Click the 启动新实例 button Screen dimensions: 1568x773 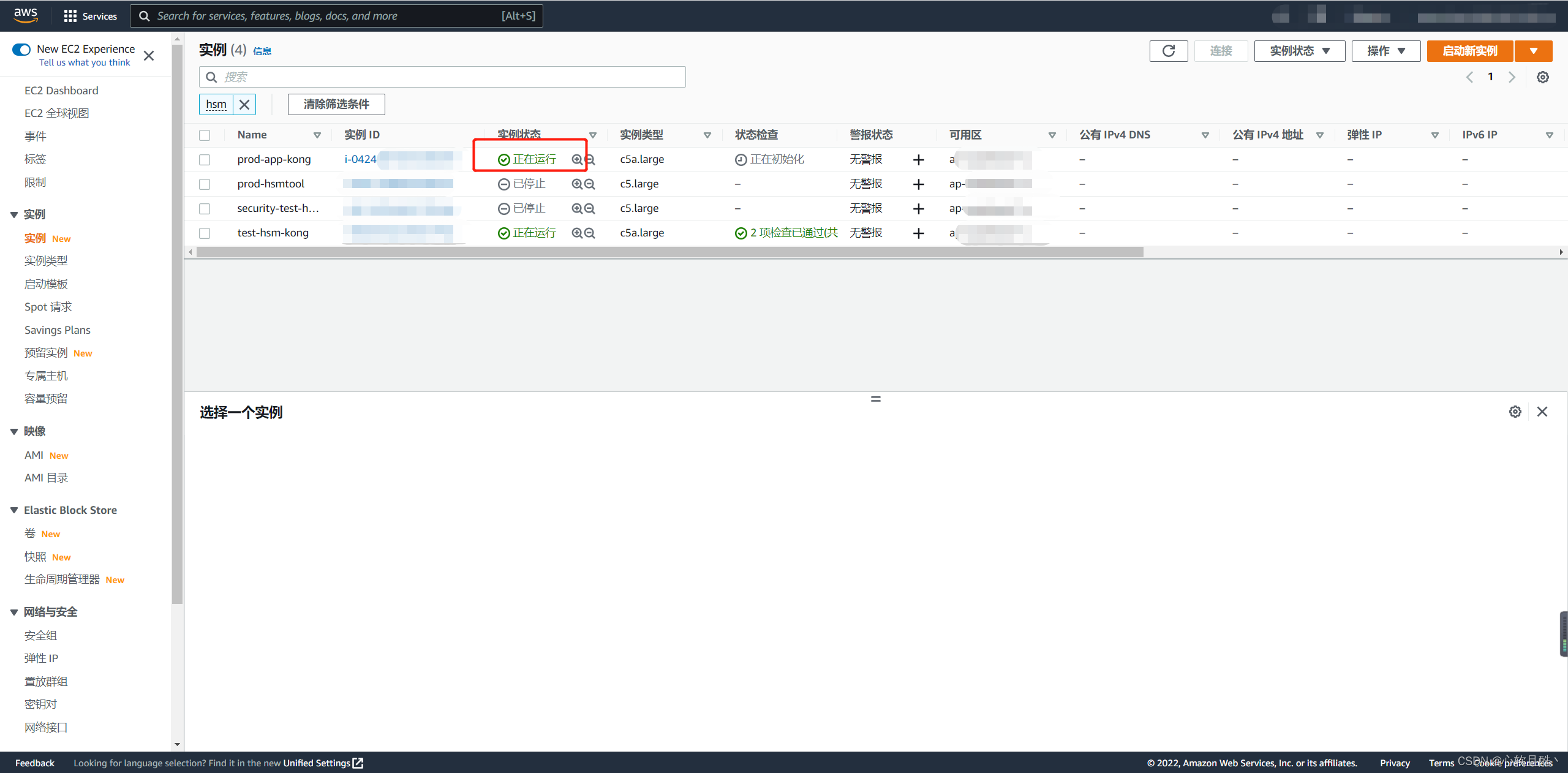(1469, 51)
